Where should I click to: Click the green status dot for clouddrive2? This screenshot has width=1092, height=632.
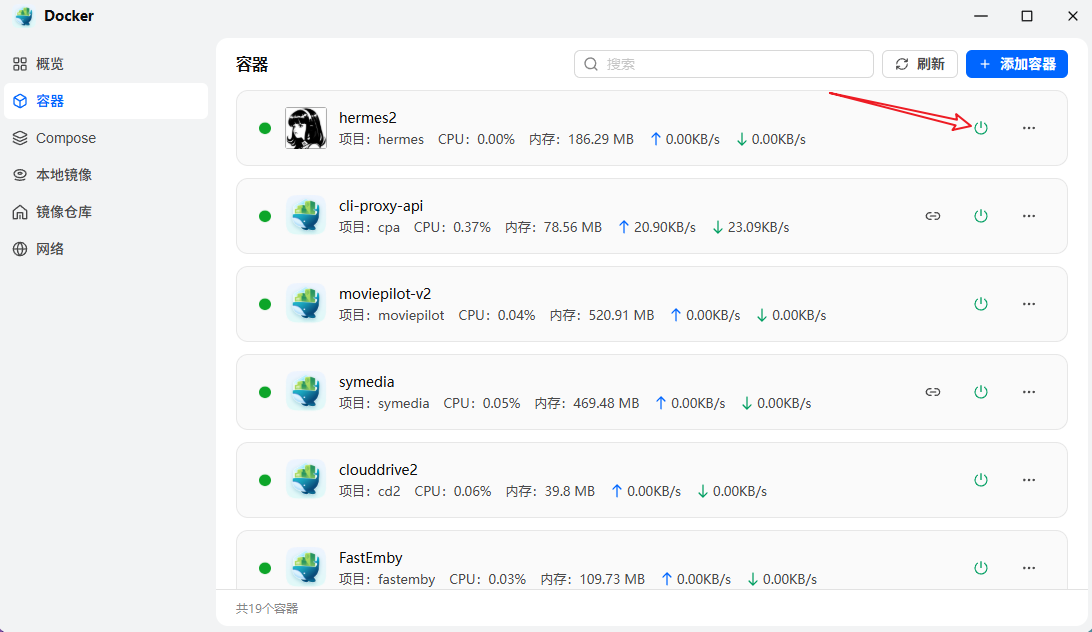click(x=265, y=480)
